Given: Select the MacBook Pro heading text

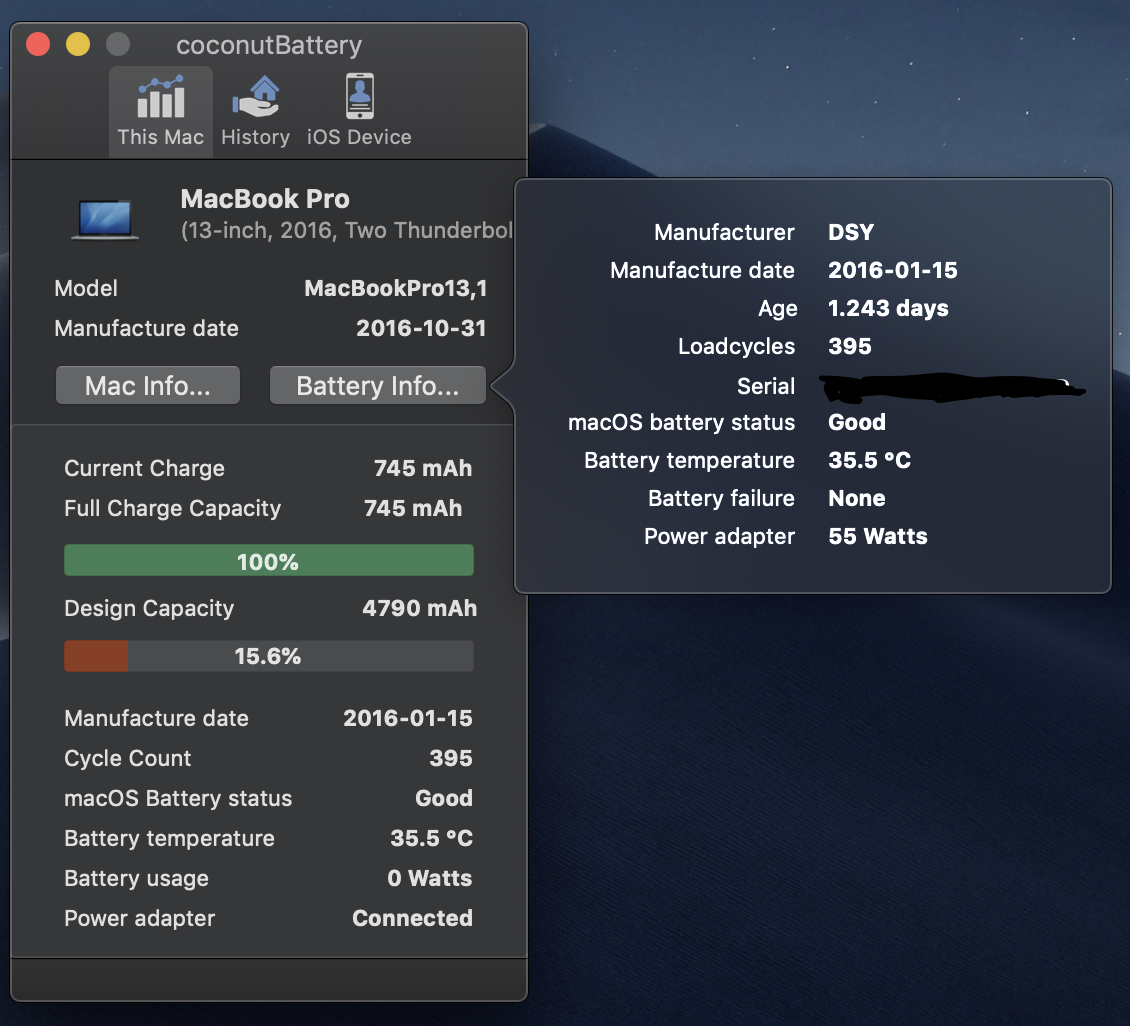Looking at the screenshot, I should [265, 199].
